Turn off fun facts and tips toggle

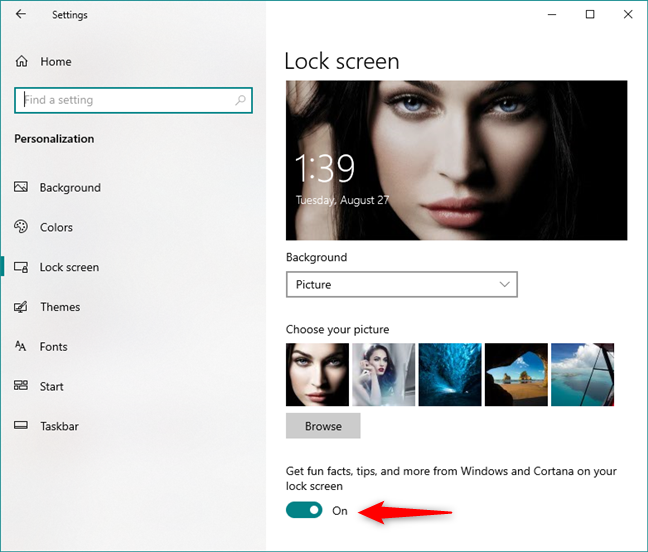click(304, 510)
